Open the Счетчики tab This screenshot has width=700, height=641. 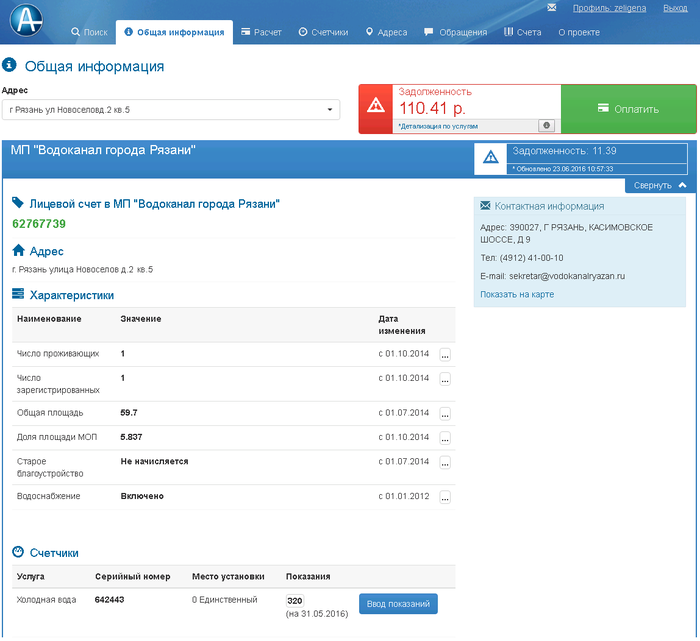323,32
